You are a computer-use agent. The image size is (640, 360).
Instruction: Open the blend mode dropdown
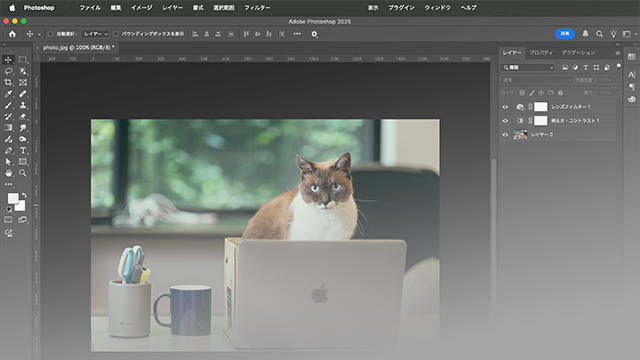coord(537,80)
